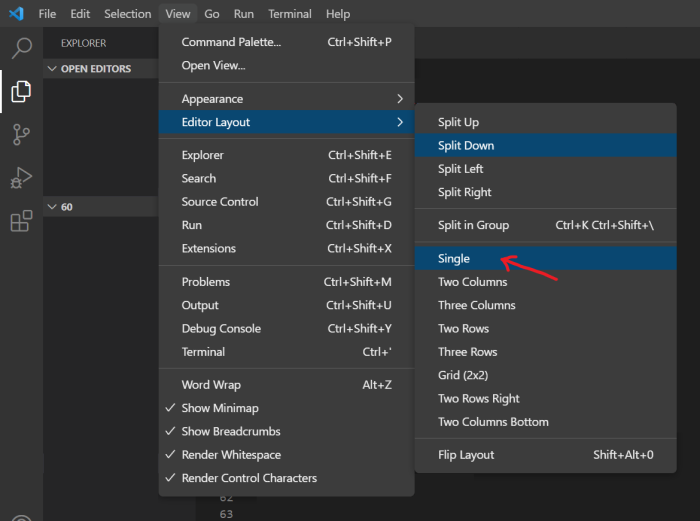Select Grid (2x2) layout
The width and height of the screenshot is (700, 521).
(x=546, y=375)
